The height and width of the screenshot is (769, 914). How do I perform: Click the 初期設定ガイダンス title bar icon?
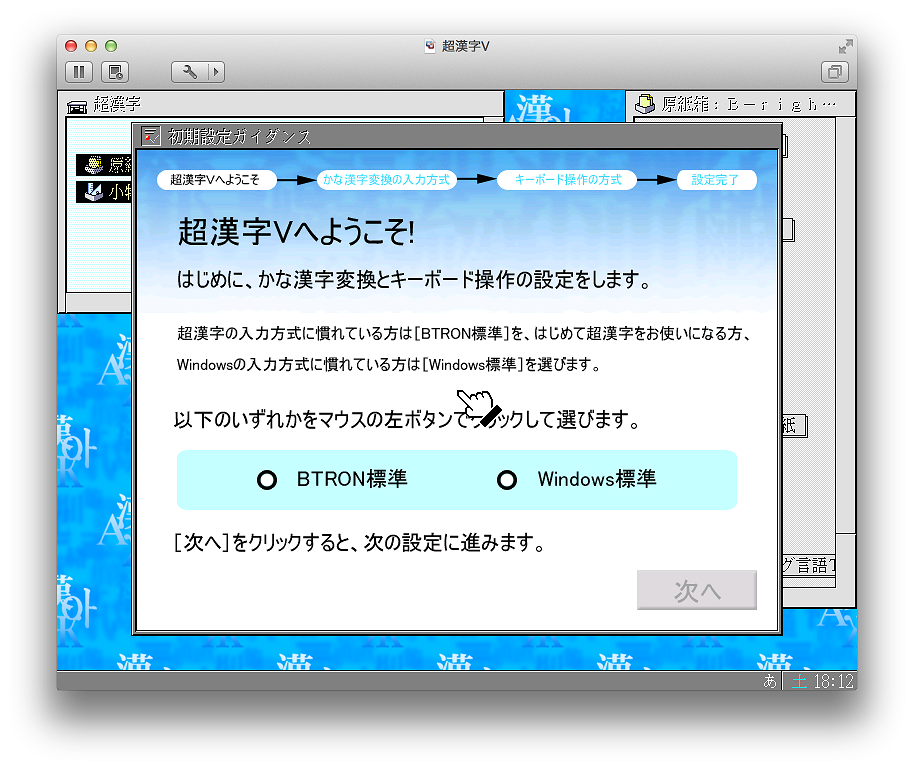coord(151,137)
